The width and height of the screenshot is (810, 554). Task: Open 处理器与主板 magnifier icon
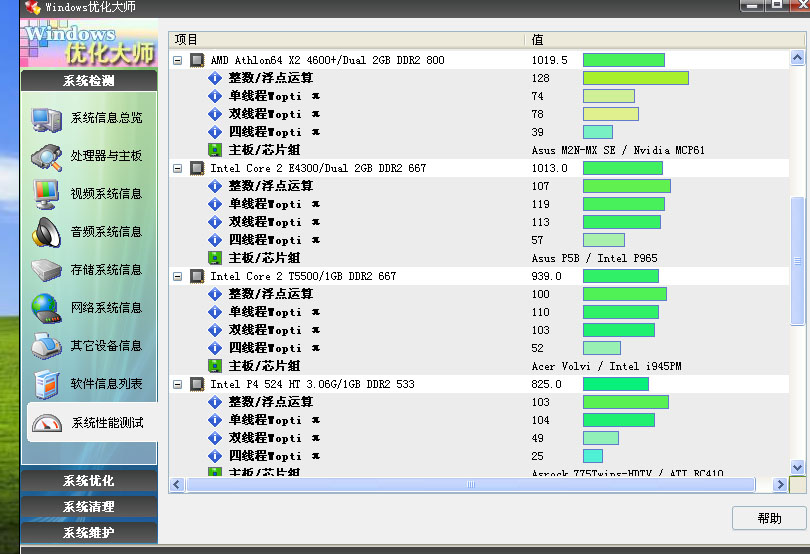pos(46,158)
